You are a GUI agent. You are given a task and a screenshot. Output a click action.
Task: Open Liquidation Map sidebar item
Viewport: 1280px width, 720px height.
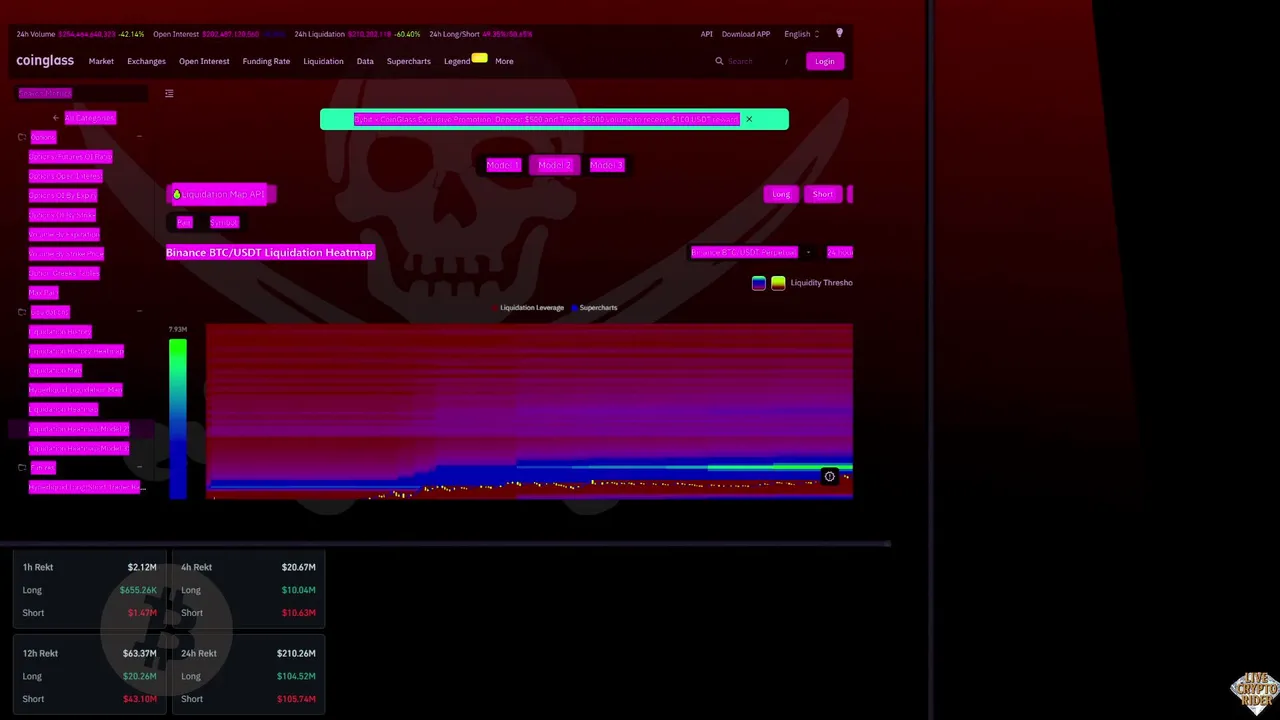point(55,370)
